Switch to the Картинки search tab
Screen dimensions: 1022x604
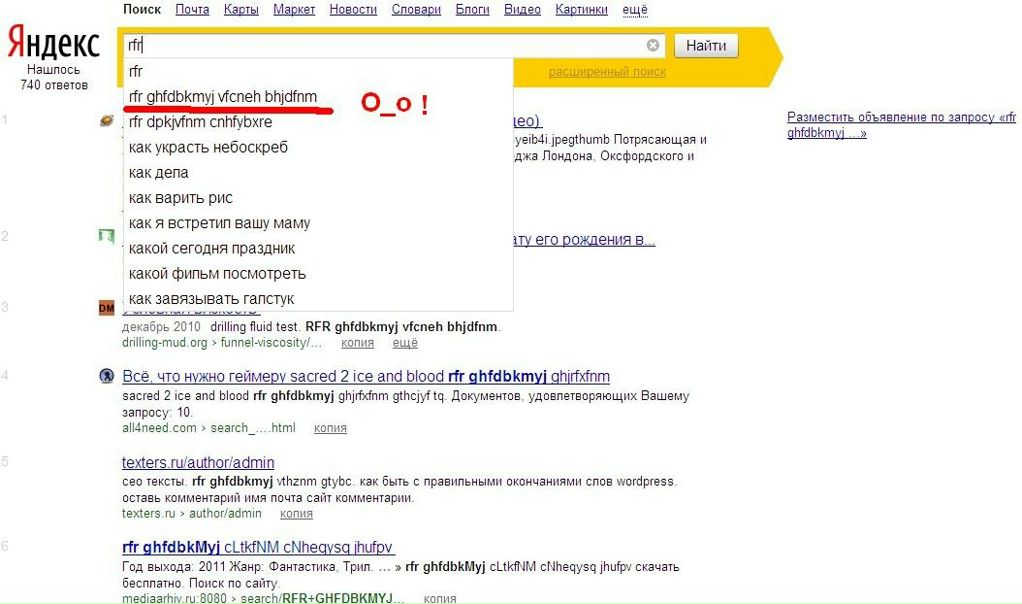pos(582,10)
